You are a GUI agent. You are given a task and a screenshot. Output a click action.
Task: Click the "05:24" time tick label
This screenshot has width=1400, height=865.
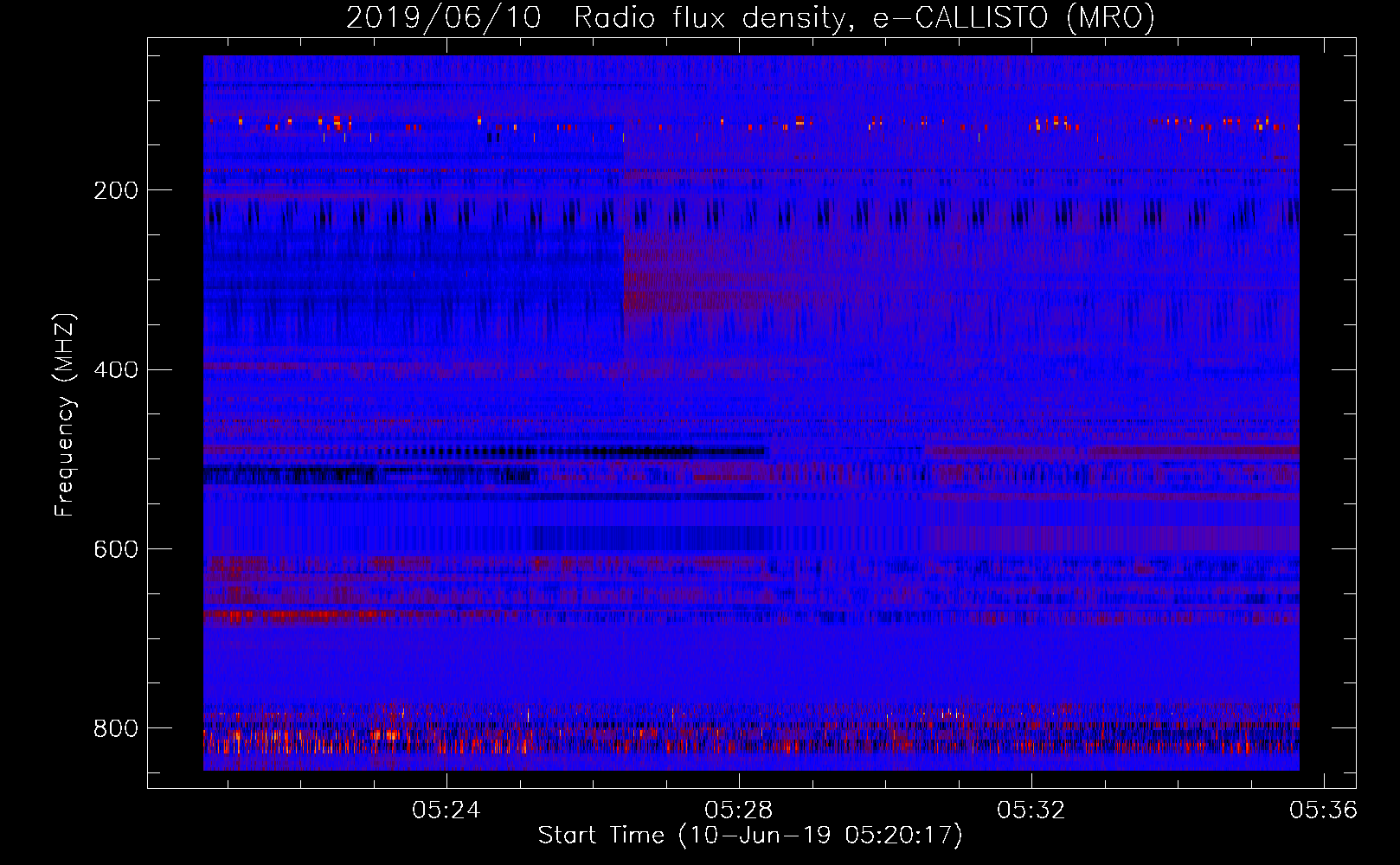(446, 811)
